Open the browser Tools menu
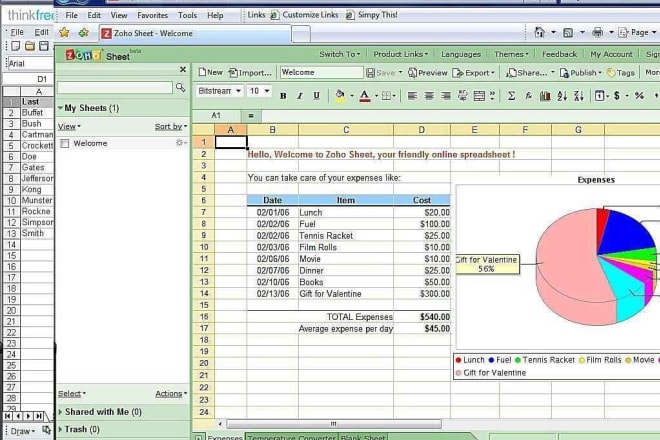660x440 pixels. (x=187, y=15)
